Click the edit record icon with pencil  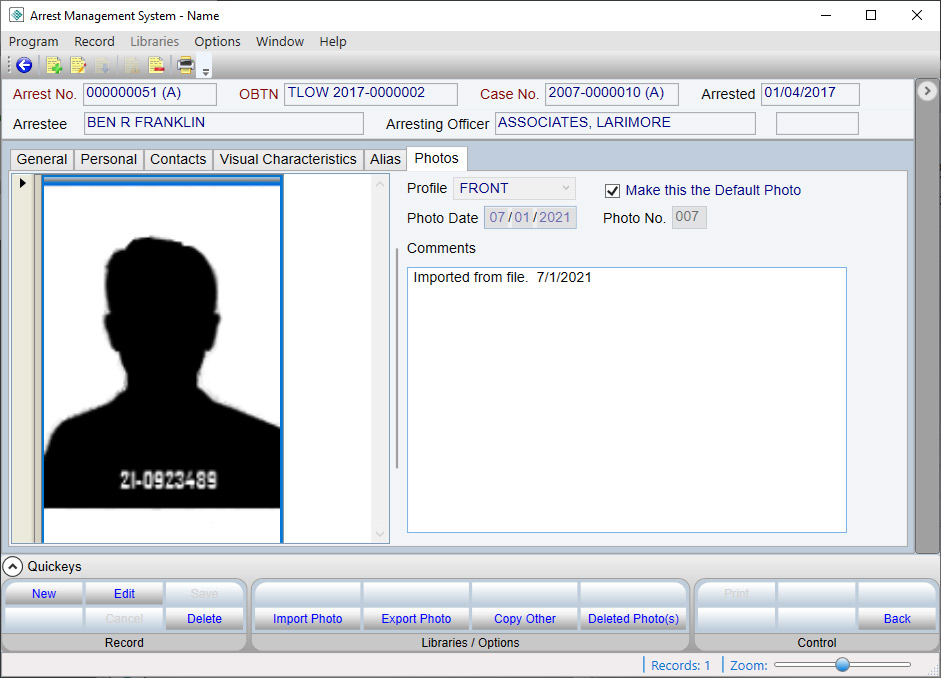(78, 65)
